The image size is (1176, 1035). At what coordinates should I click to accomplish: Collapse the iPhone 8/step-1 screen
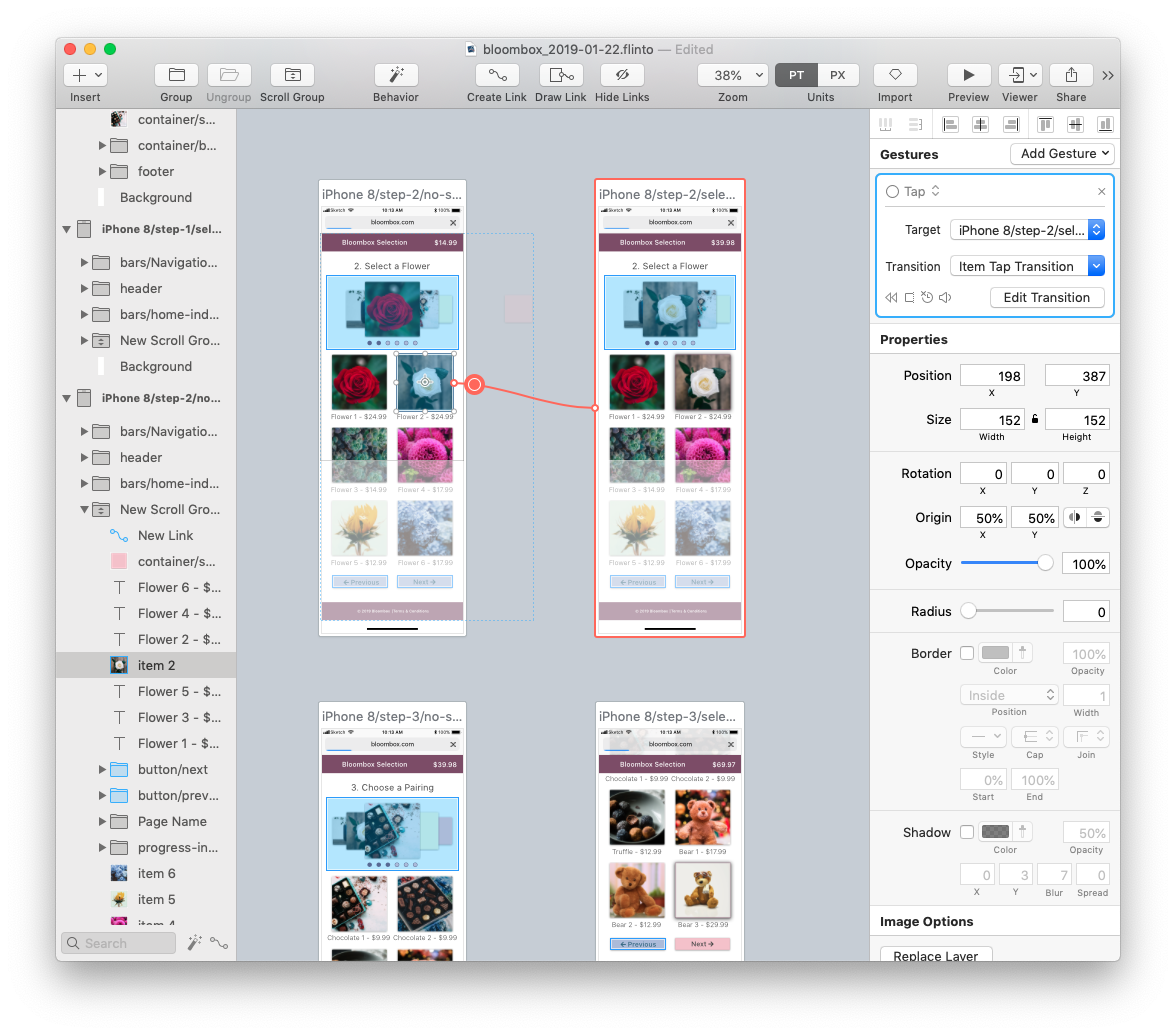pos(67,230)
